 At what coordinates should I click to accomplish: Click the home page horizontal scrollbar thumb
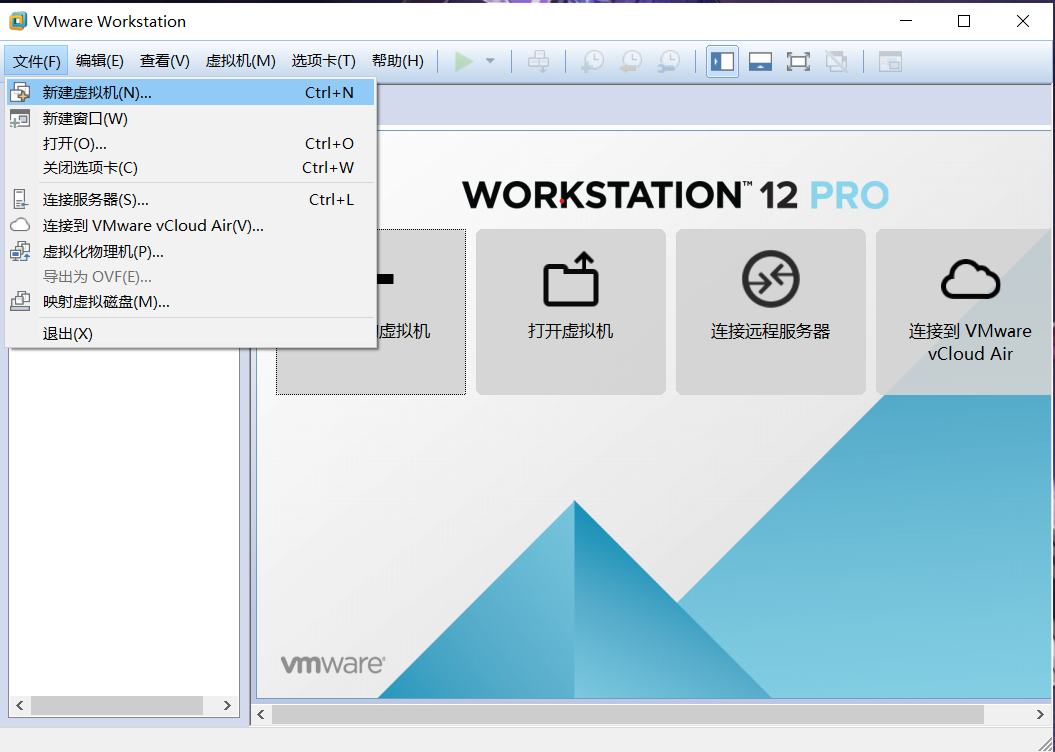pyautogui.click(x=628, y=714)
